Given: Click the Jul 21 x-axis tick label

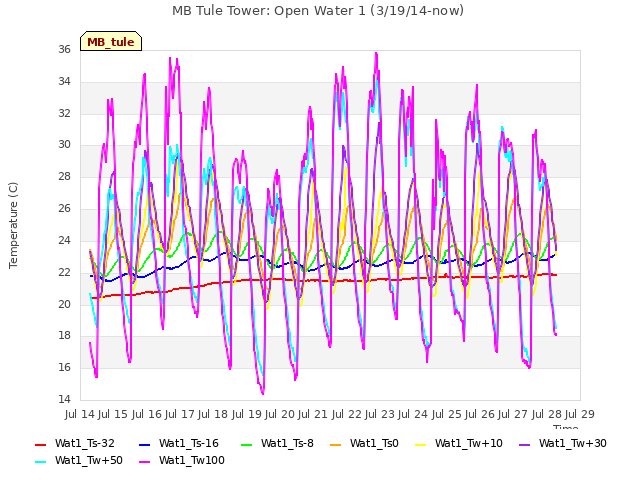Looking at the screenshot, I should pos(313,414).
